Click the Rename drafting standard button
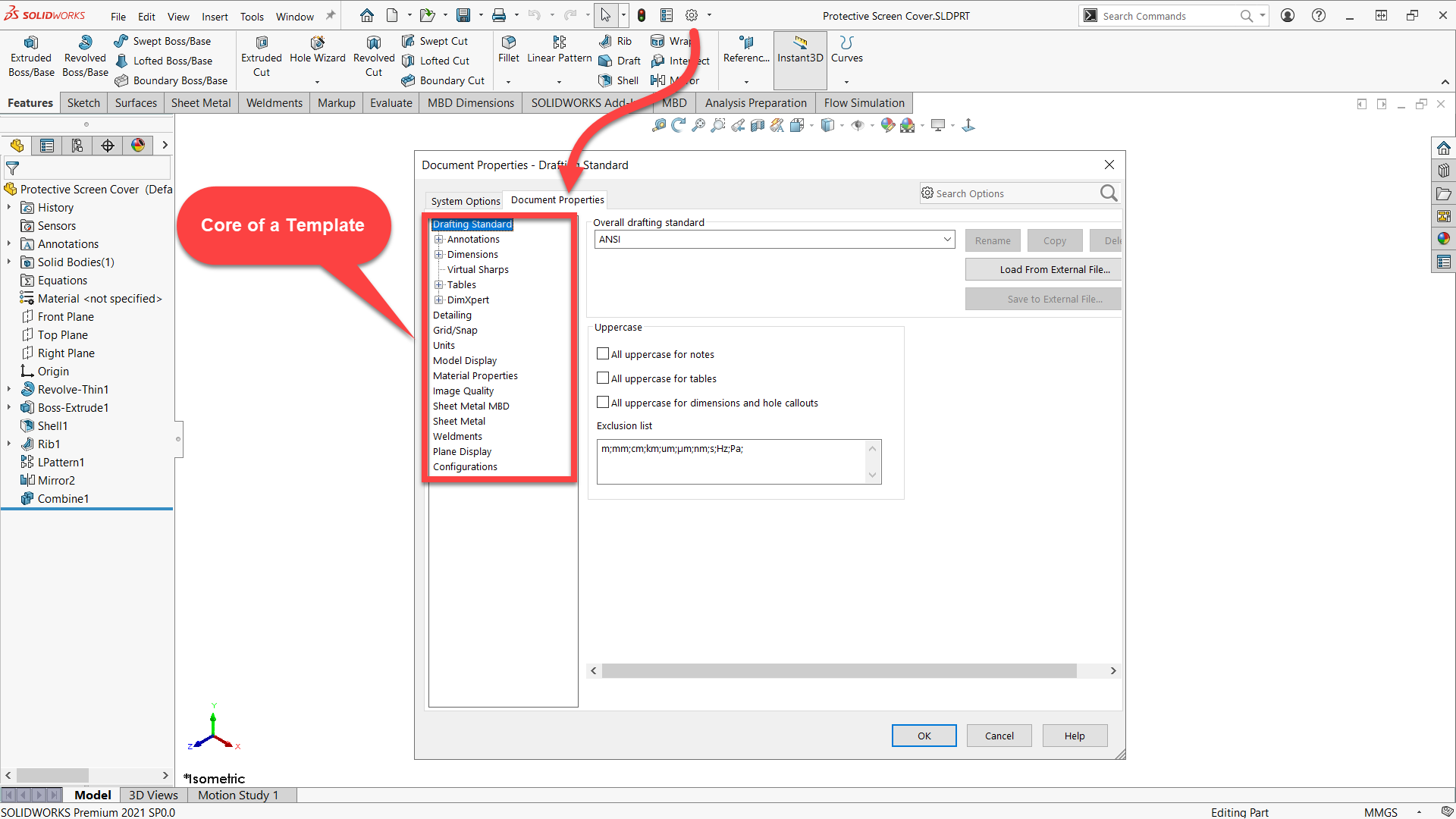The width and height of the screenshot is (1456, 819). pos(993,240)
